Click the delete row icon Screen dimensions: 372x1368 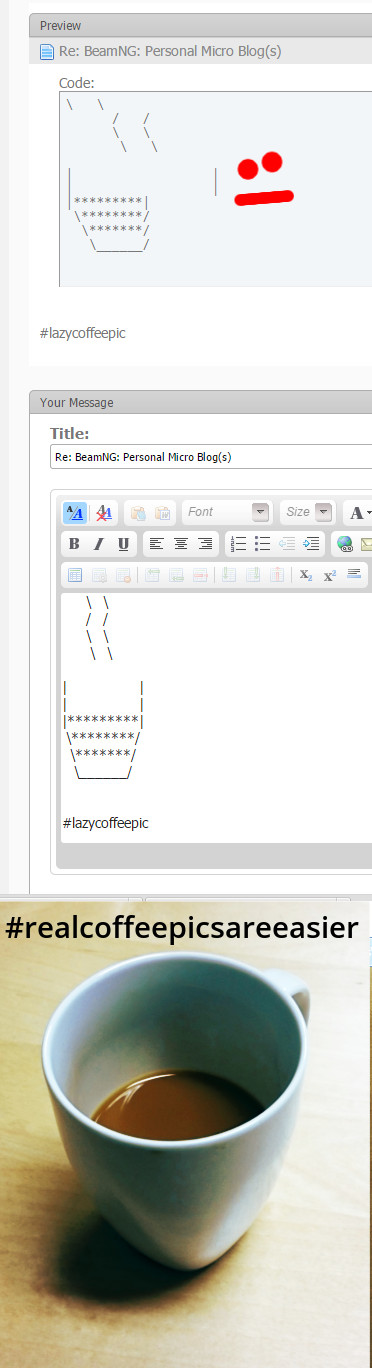coord(200,575)
